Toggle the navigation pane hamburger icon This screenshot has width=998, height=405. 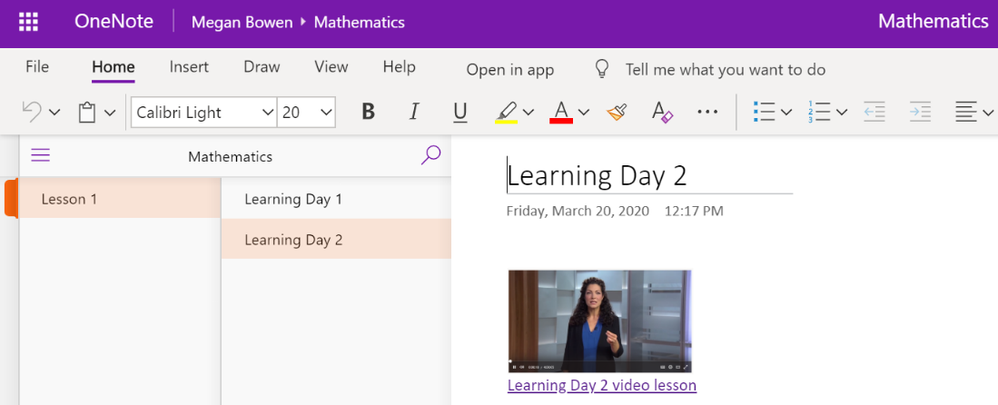(x=41, y=155)
